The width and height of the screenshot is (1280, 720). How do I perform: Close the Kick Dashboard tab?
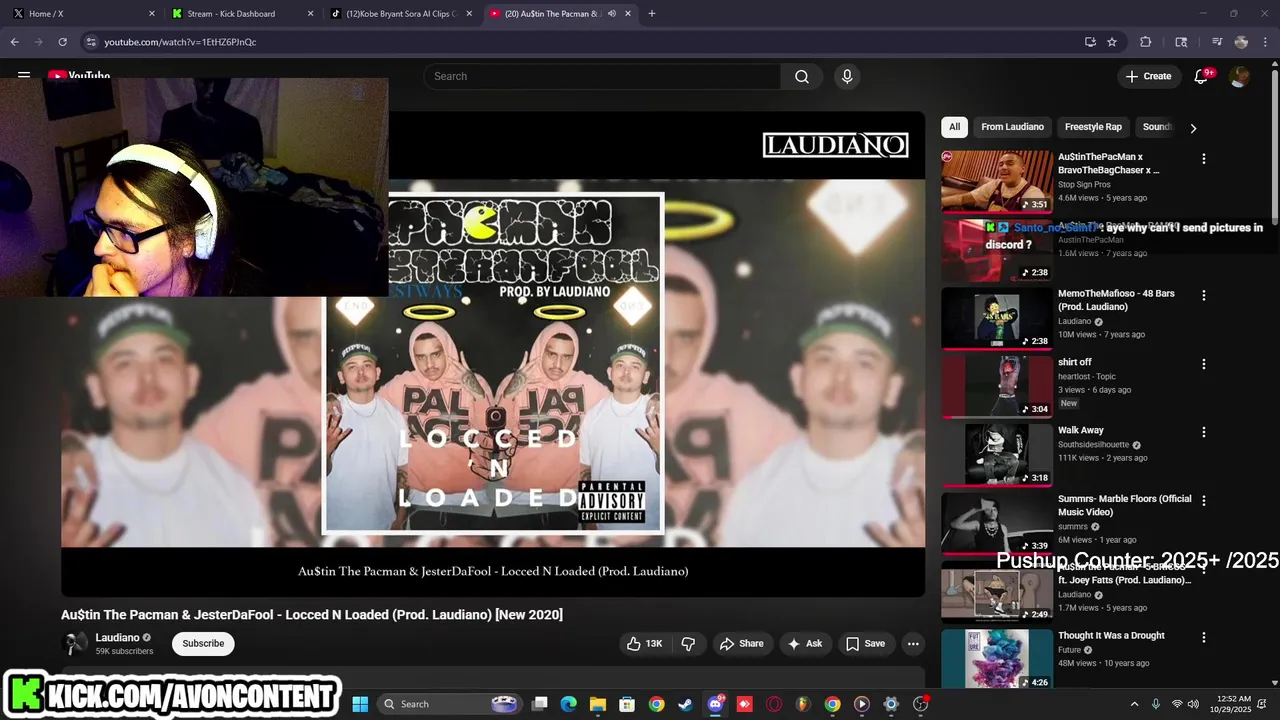[x=310, y=14]
